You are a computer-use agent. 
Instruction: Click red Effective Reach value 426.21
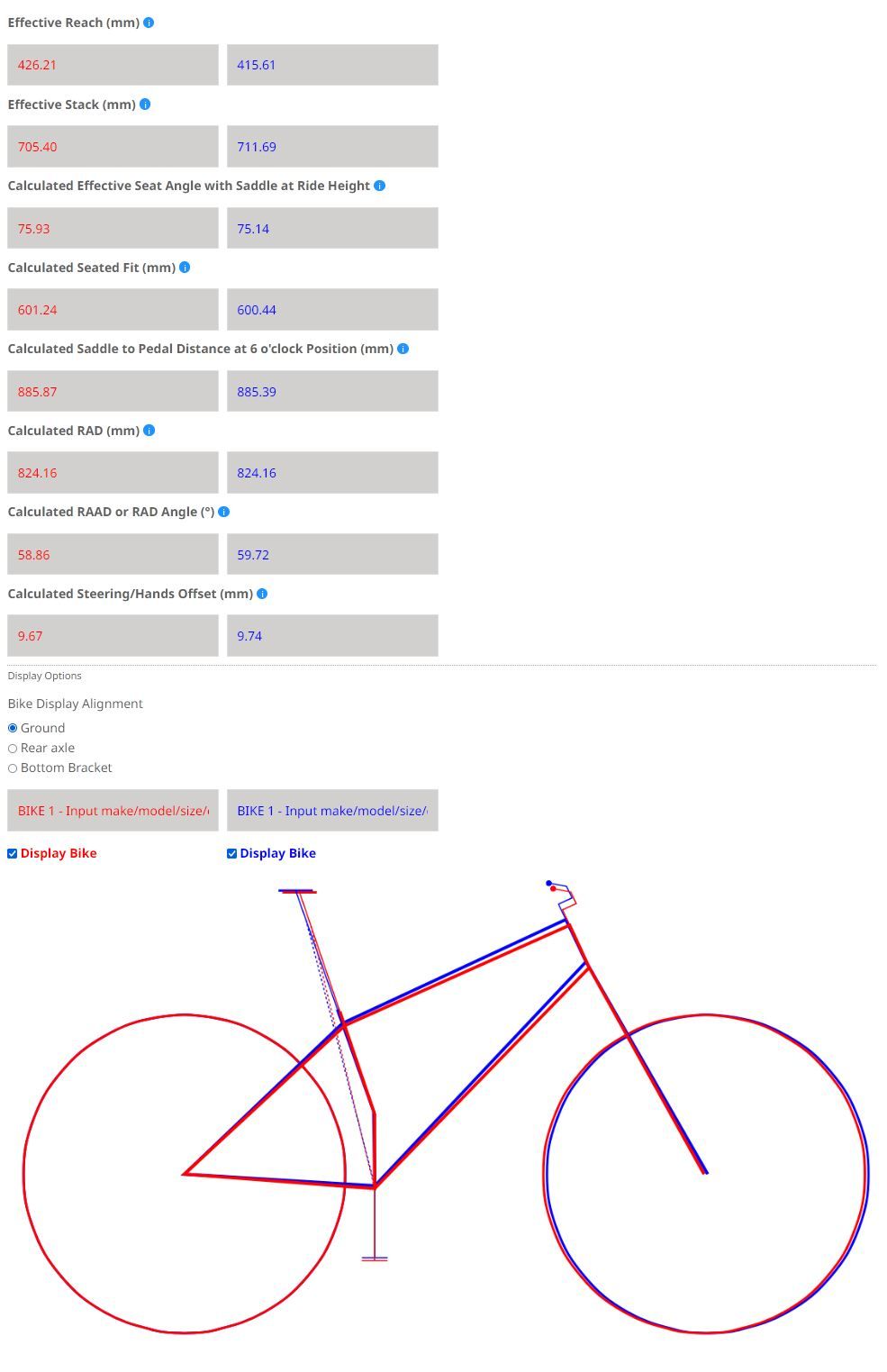tap(113, 65)
